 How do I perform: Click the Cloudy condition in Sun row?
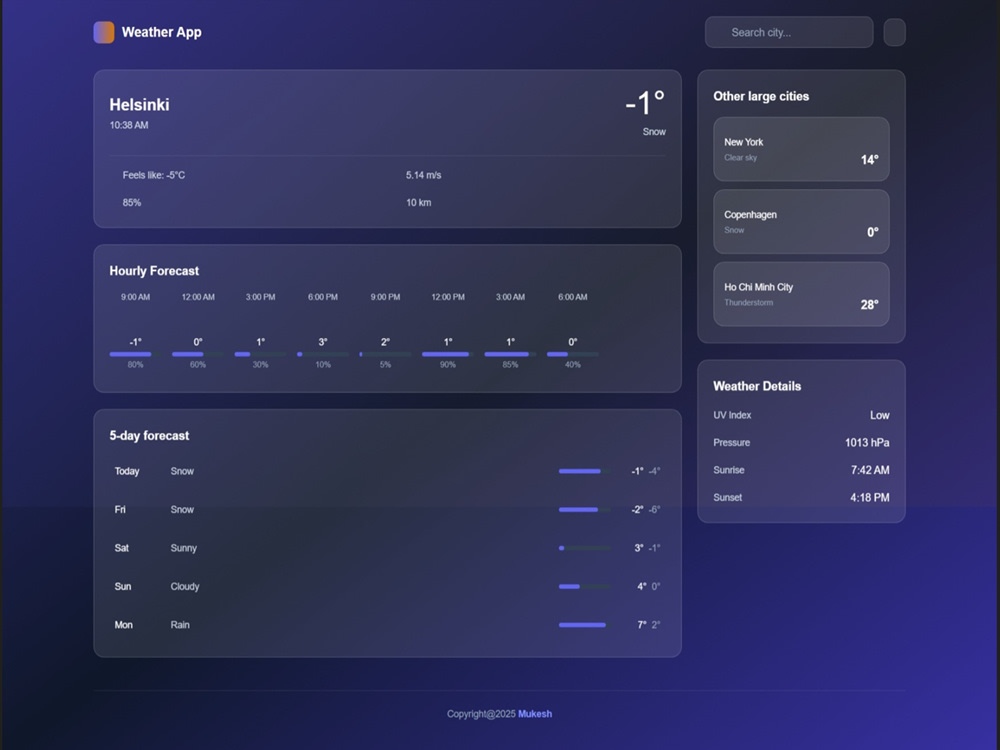(185, 586)
